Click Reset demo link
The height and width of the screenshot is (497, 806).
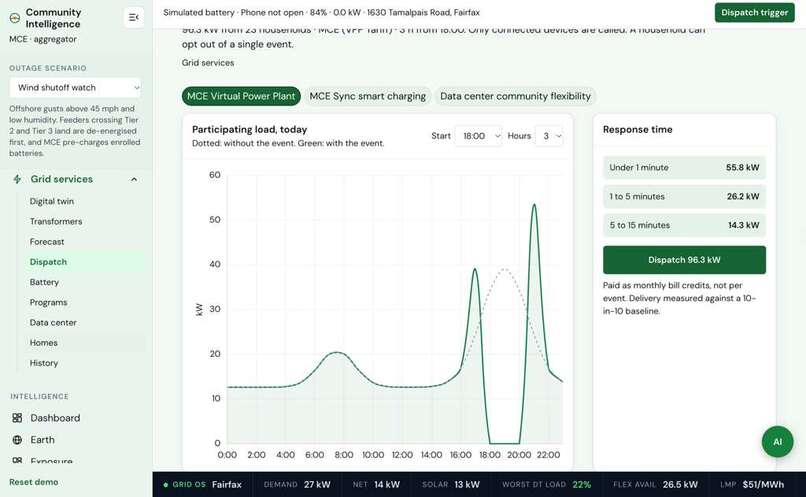(x=33, y=482)
